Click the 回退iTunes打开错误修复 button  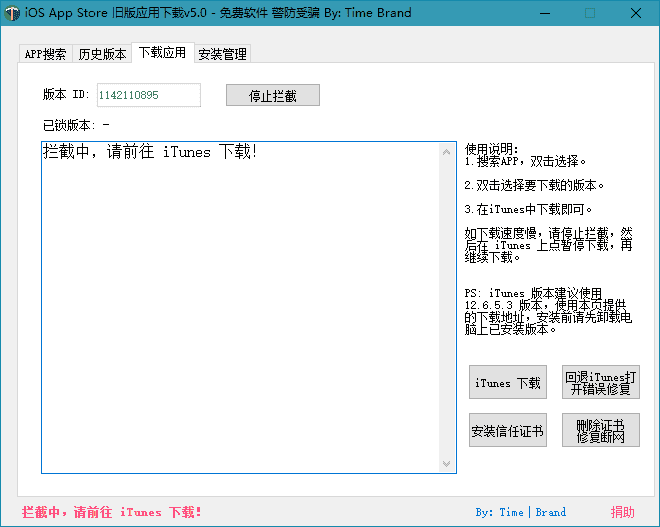pos(600,382)
